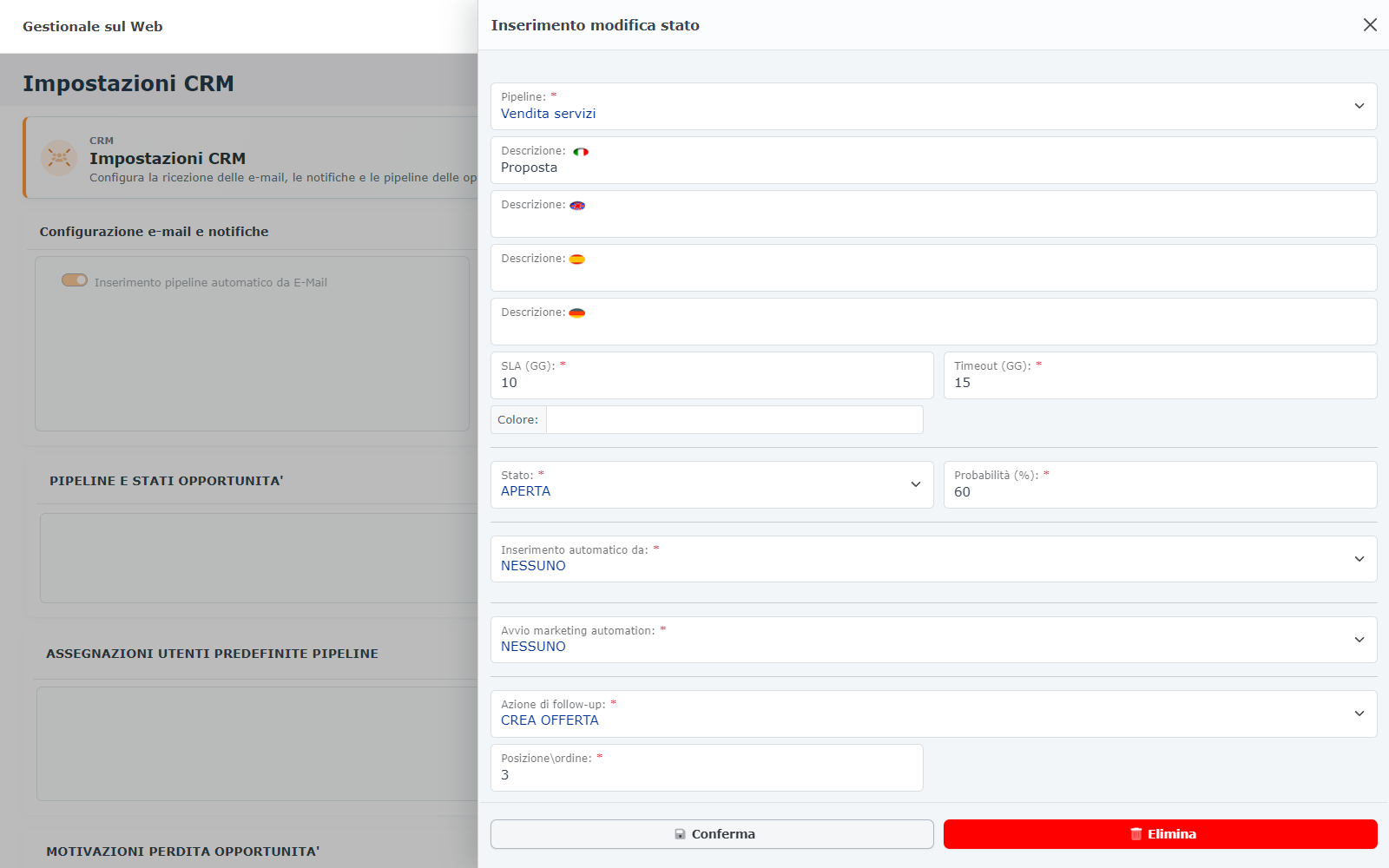Click the German flag description icon
Viewport: 1389px width, 868px height.
tap(577, 313)
